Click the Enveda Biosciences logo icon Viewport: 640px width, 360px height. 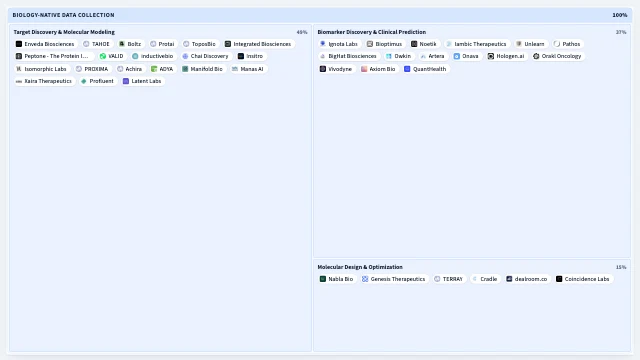19,44
